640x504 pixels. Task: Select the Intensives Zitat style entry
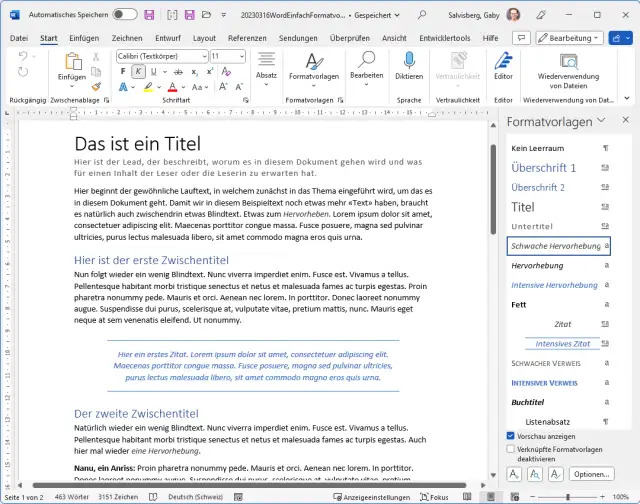click(x=563, y=344)
